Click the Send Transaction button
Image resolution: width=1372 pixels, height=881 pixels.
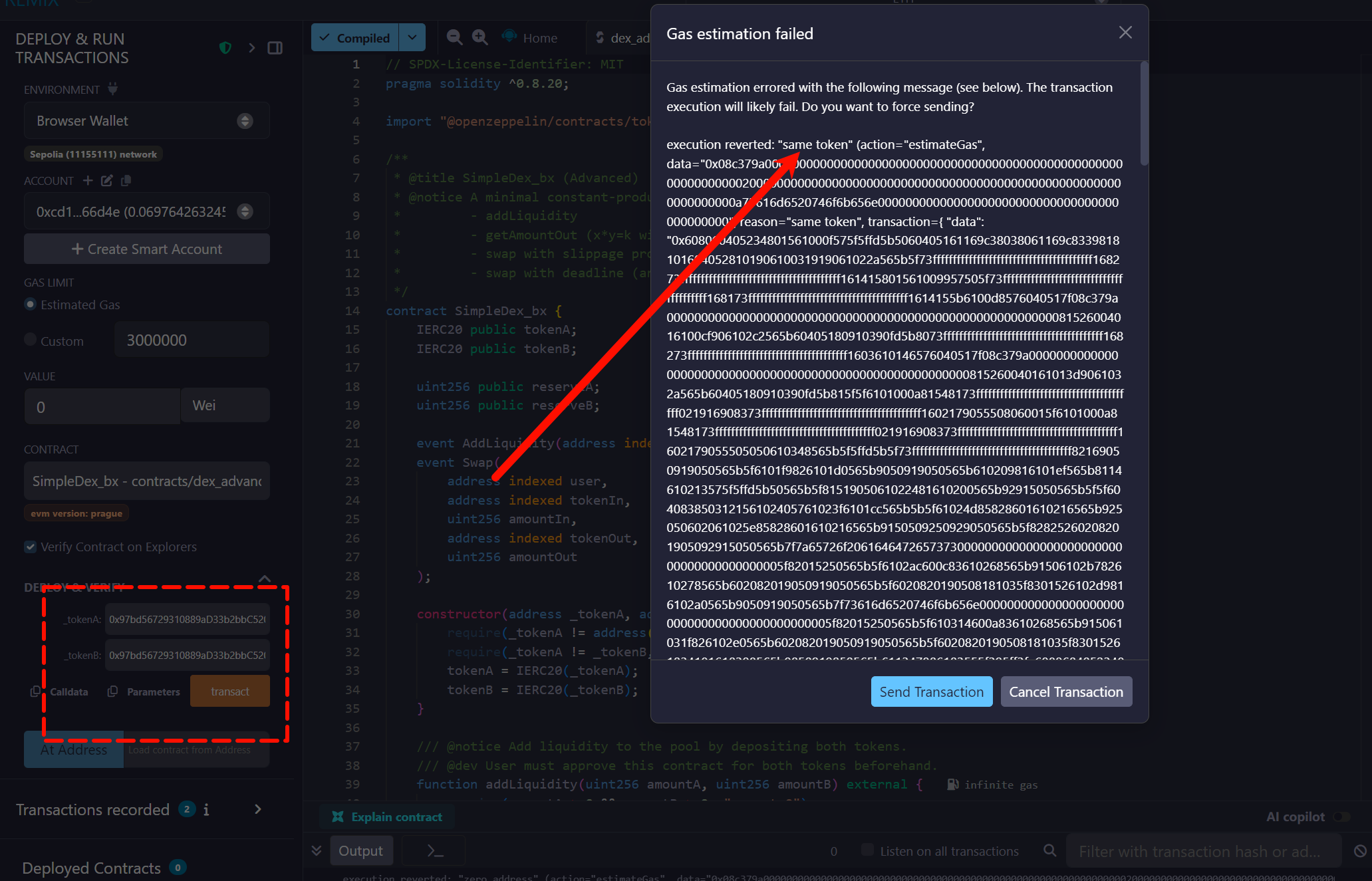[x=931, y=692]
